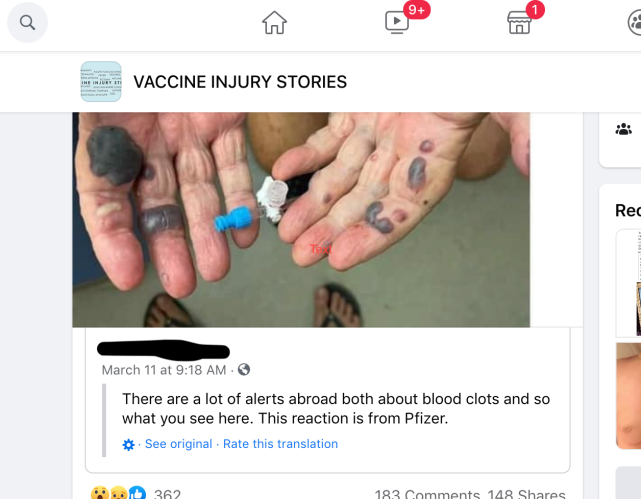Click the blacked-out author name
The height and width of the screenshot is (499, 641).
pos(164,350)
